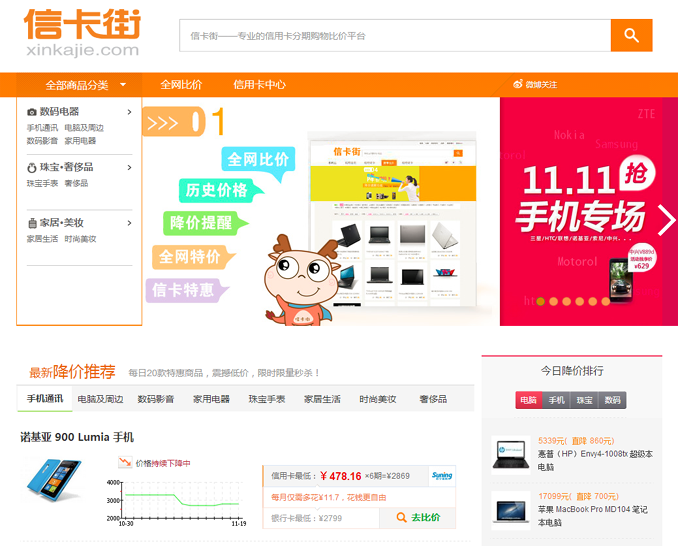This screenshot has width=678, height=546.
Task: Click the 17099元(直降 700元) price text
Action: coord(578,496)
